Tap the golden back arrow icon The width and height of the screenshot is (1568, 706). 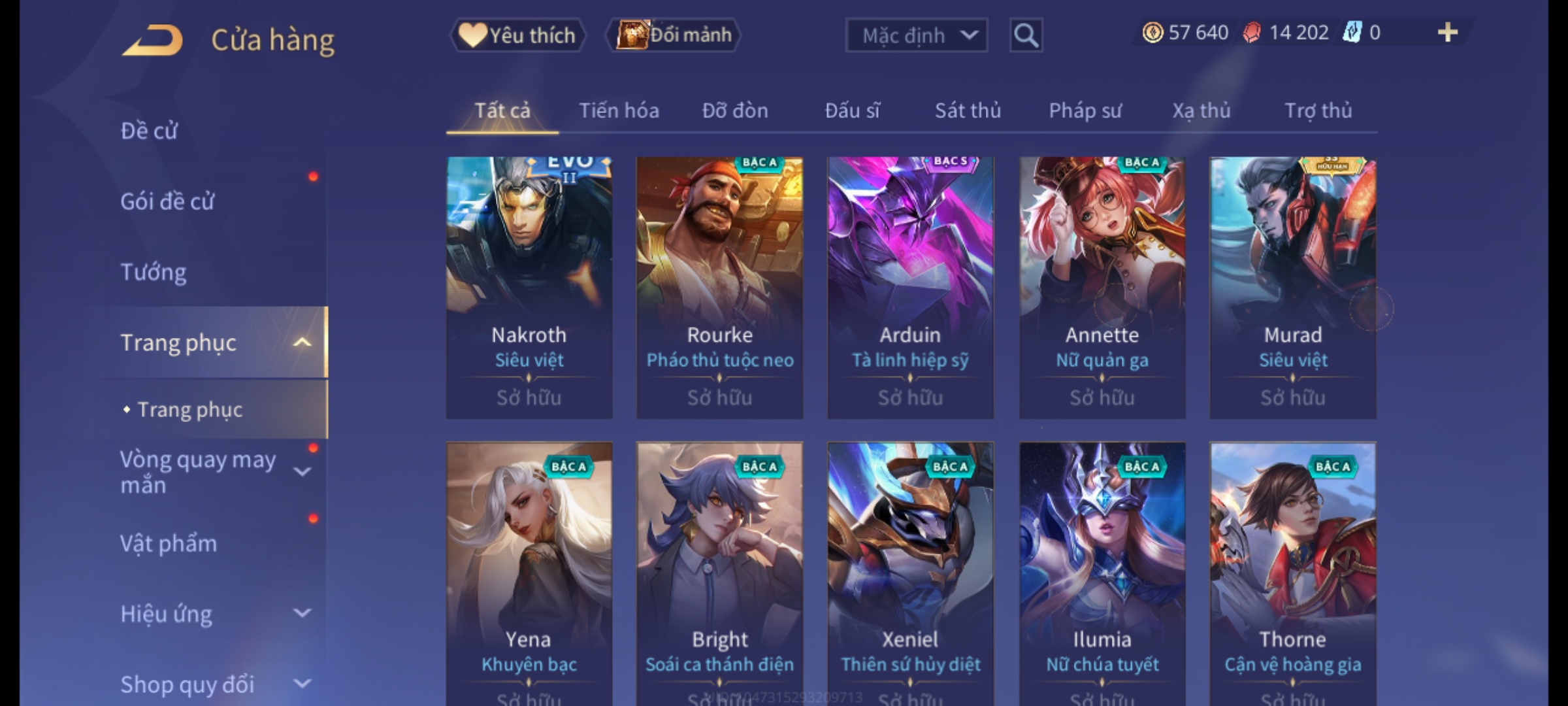[152, 40]
